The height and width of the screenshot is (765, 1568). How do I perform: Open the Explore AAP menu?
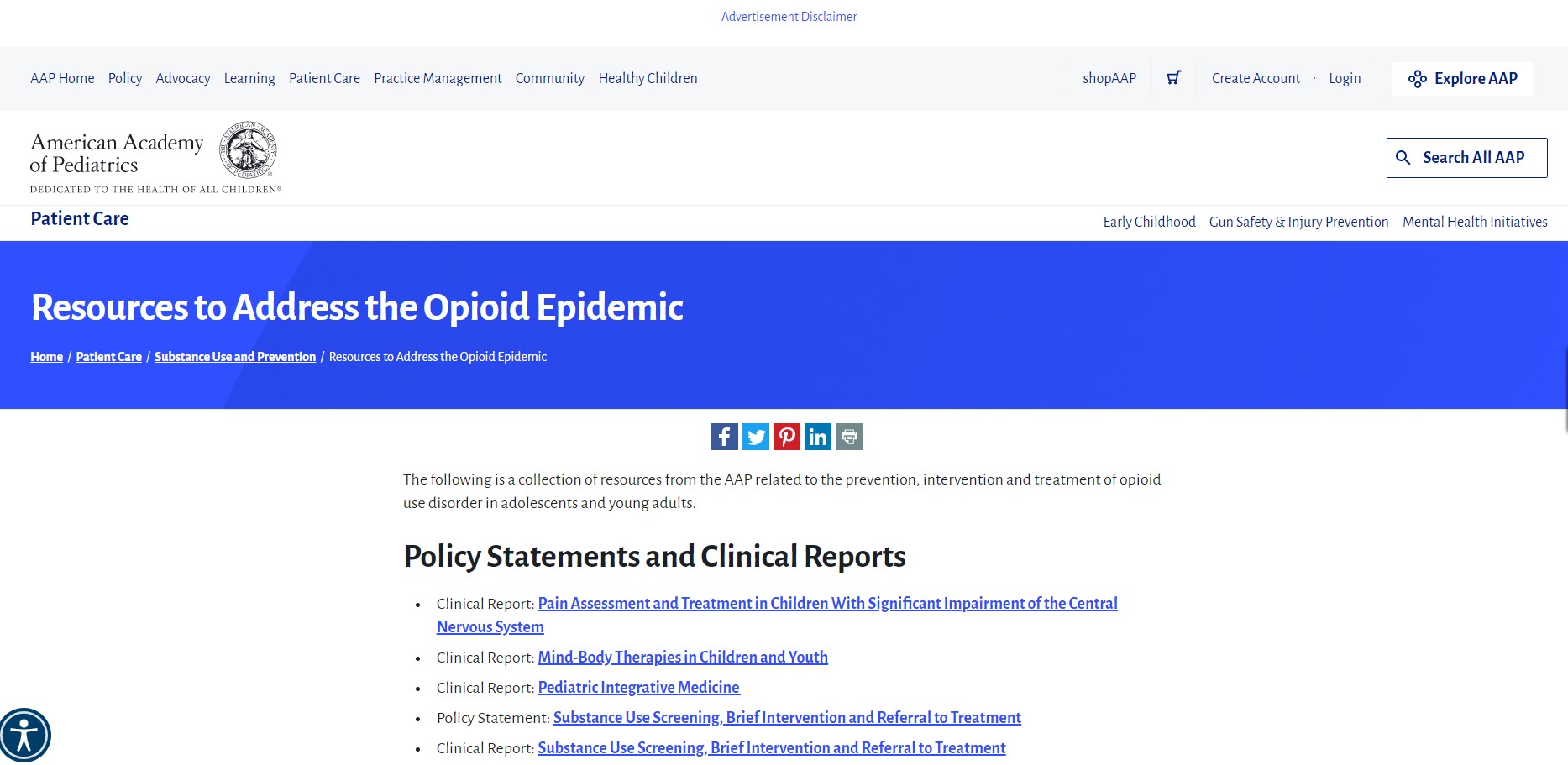pyautogui.click(x=1462, y=79)
